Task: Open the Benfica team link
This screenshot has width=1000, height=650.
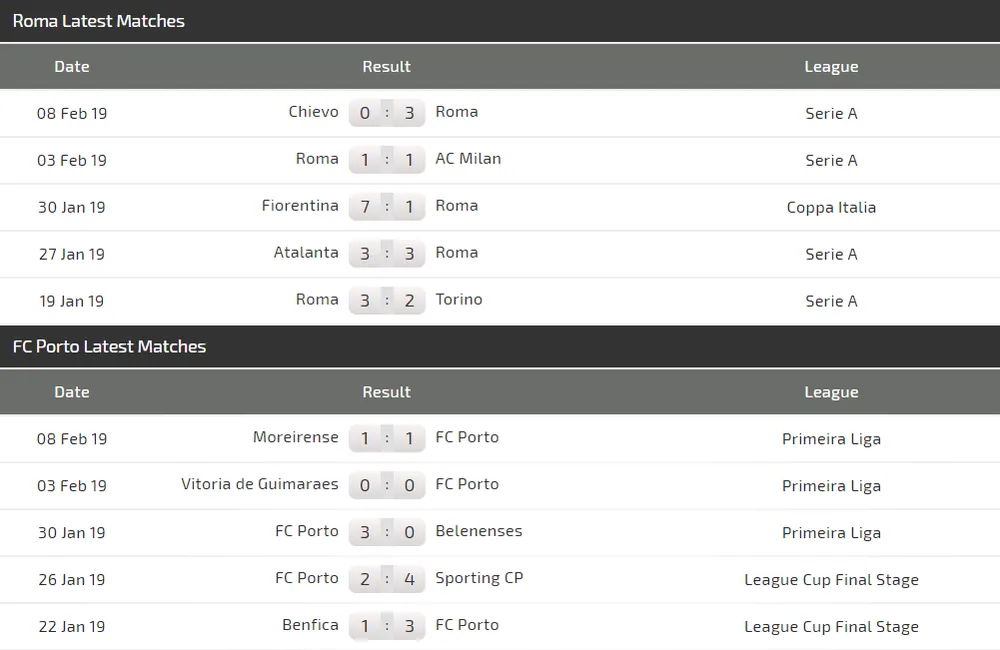Action: pos(310,625)
